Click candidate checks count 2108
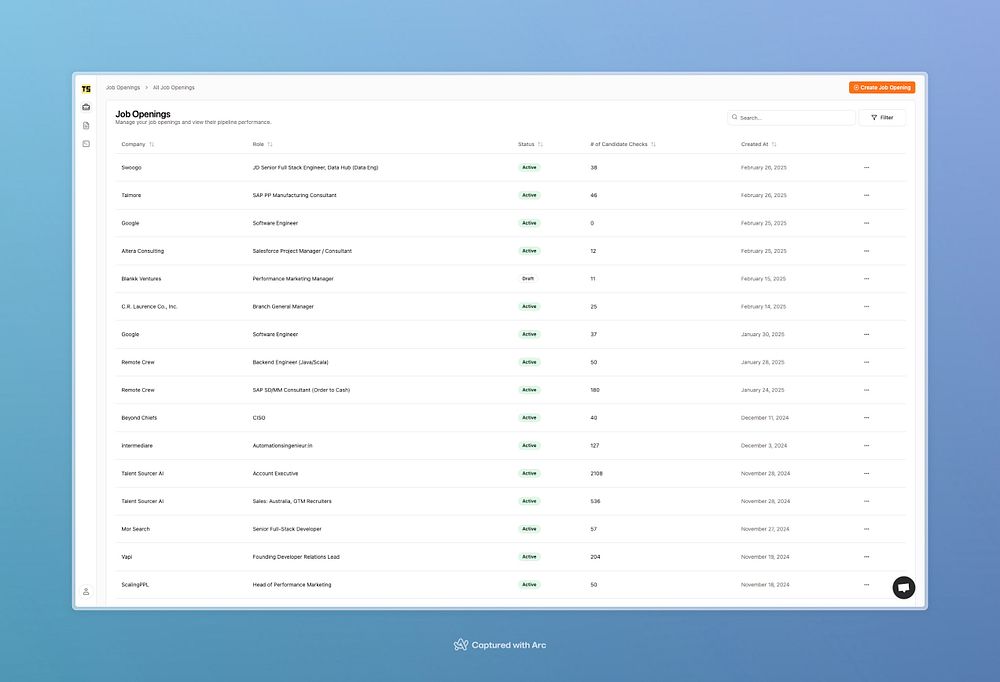This screenshot has height=682, width=1000. pos(596,473)
